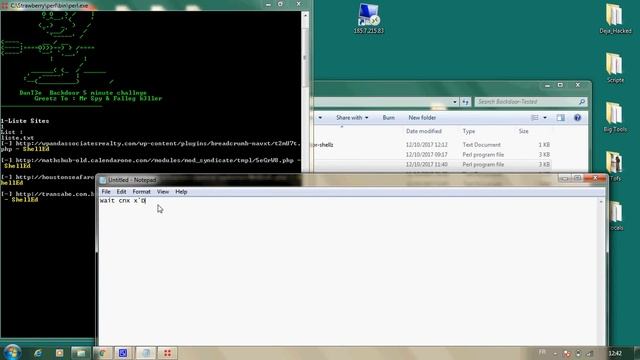Toggle the Explorer preview pane
The image size is (640, 360).
pos(560,118)
